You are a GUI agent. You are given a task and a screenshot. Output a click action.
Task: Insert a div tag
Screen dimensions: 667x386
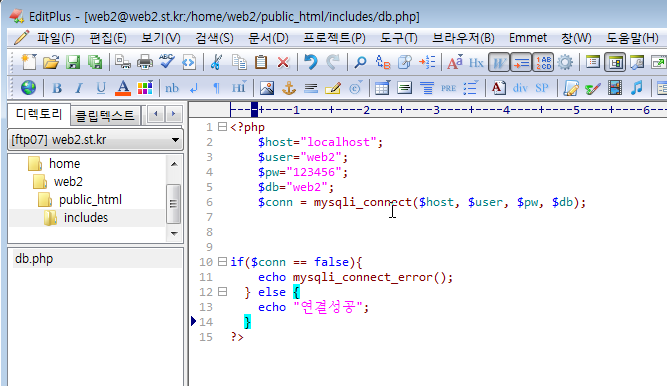(520, 88)
